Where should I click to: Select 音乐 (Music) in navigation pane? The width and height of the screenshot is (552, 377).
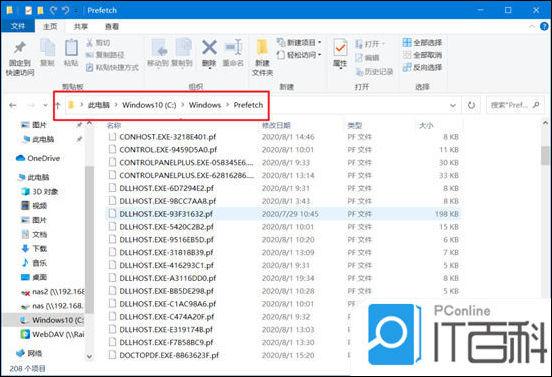(x=34, y=263)
